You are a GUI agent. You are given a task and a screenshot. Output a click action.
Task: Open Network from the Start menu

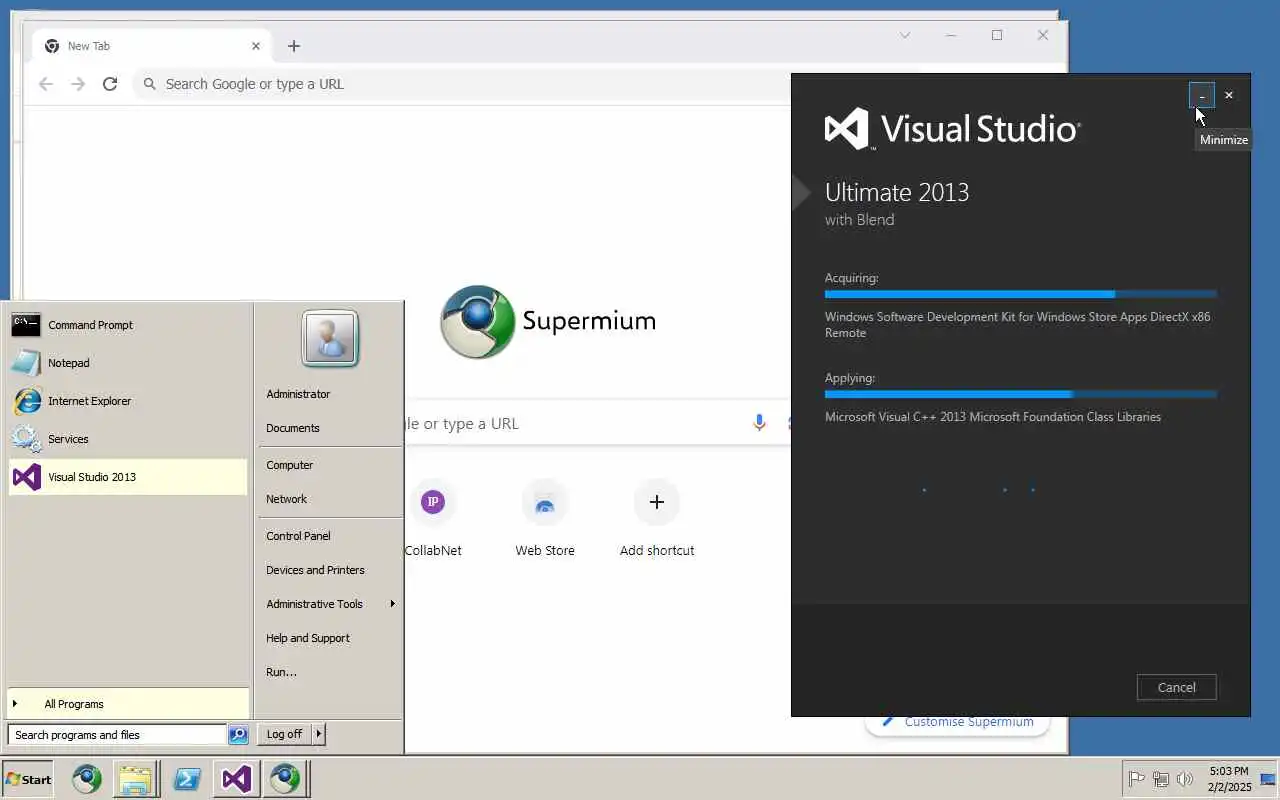329,499
